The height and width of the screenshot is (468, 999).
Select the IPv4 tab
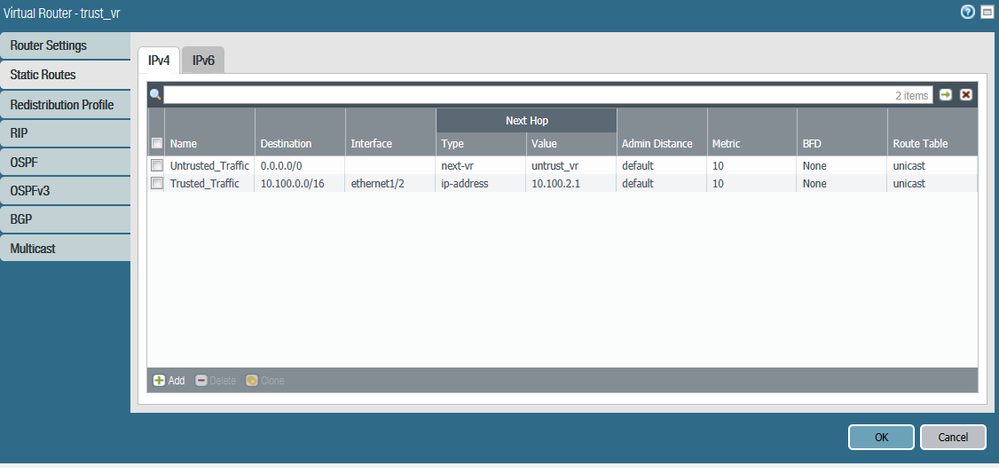(159, 60)
